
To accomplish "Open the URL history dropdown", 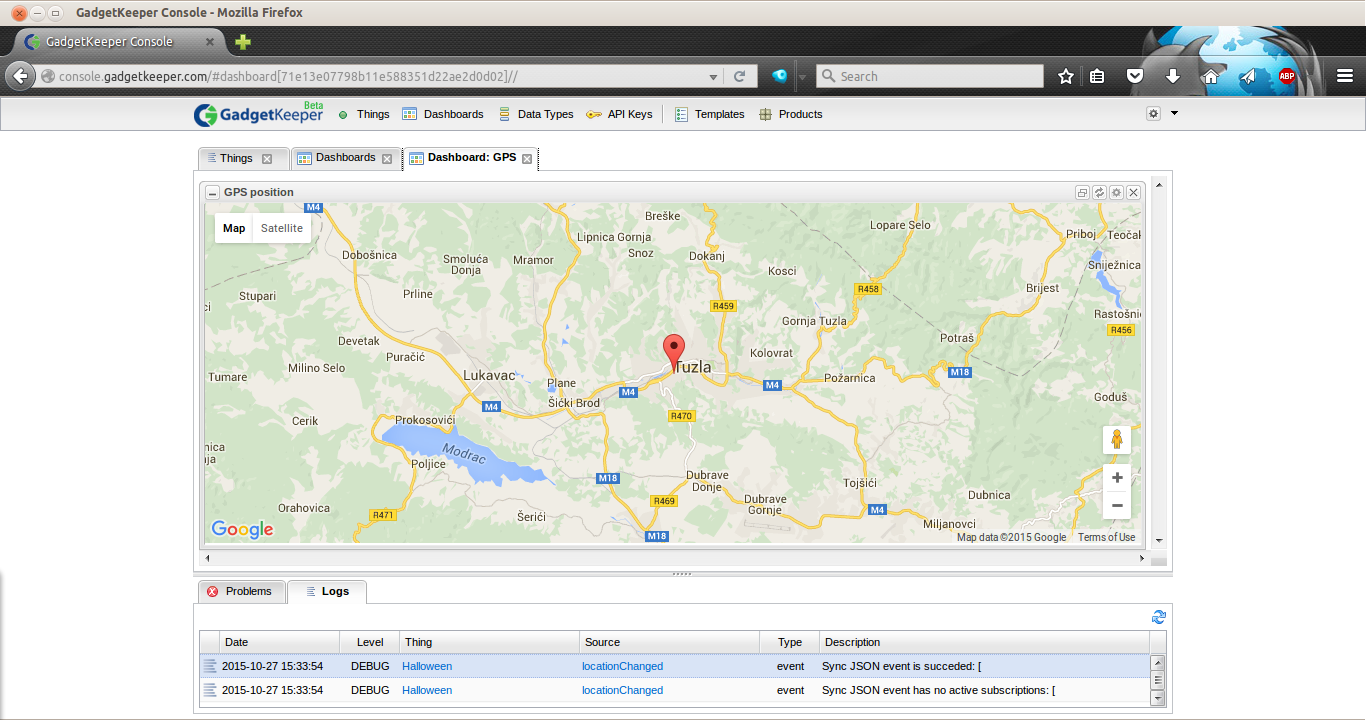I will pos(713,76).
